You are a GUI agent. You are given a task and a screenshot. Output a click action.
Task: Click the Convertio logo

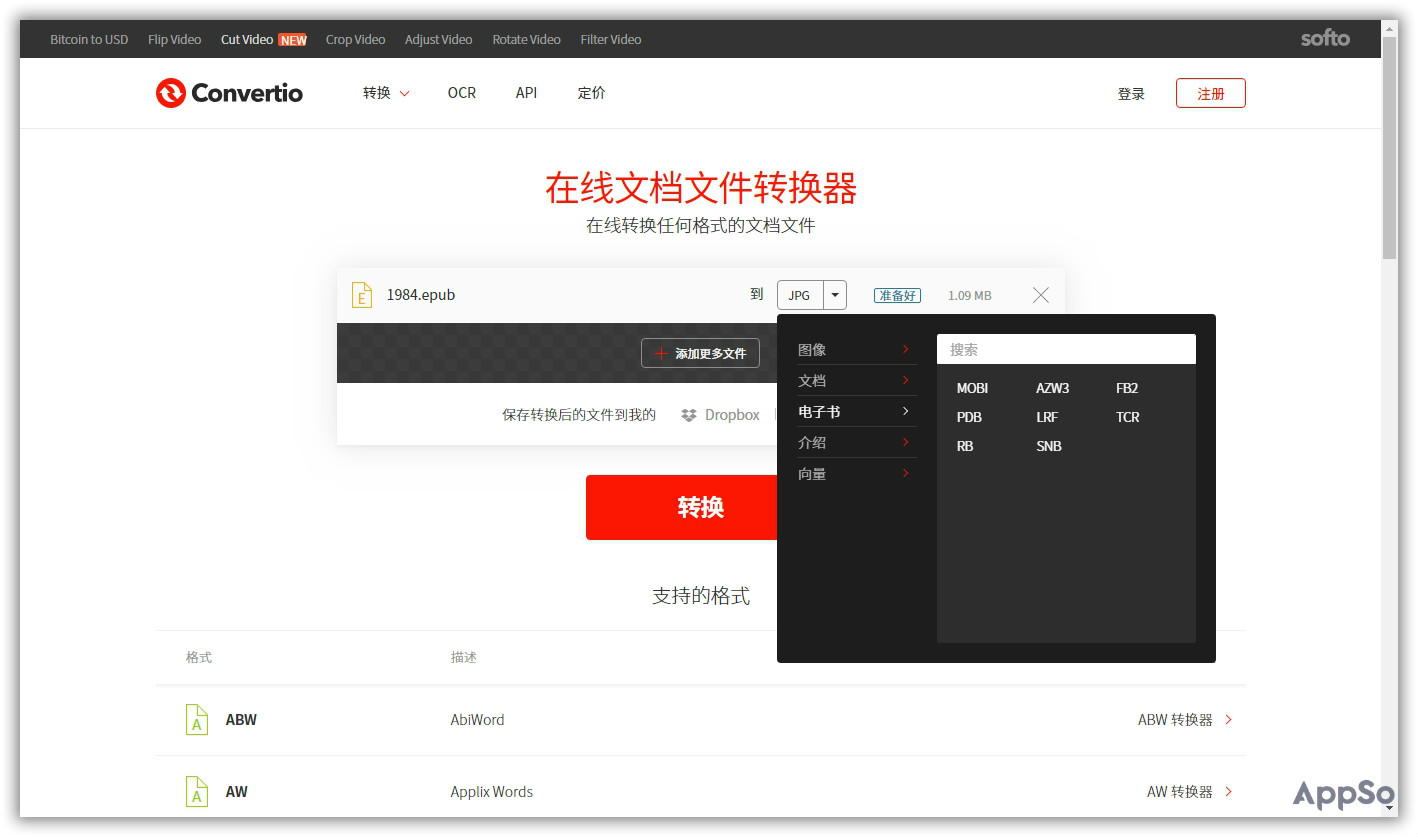click(228, 92)
